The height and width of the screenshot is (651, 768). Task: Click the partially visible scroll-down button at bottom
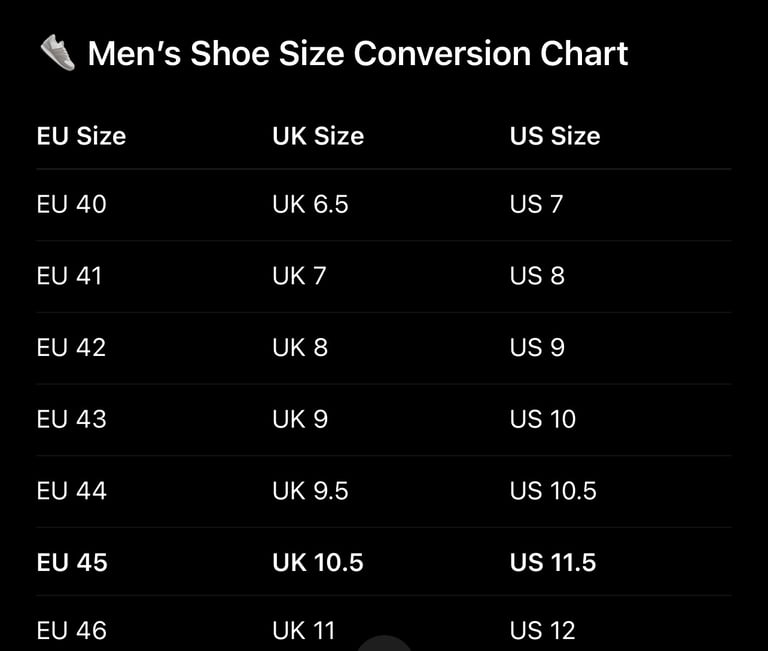(x=384, y=644)
